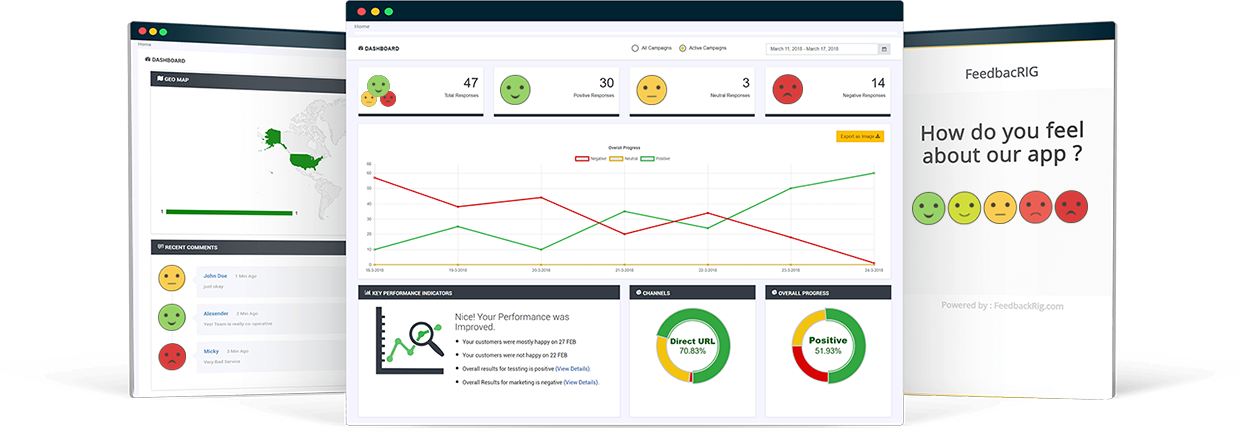Click the Total Responses three-smiley cluster icon

click(379, 91)
